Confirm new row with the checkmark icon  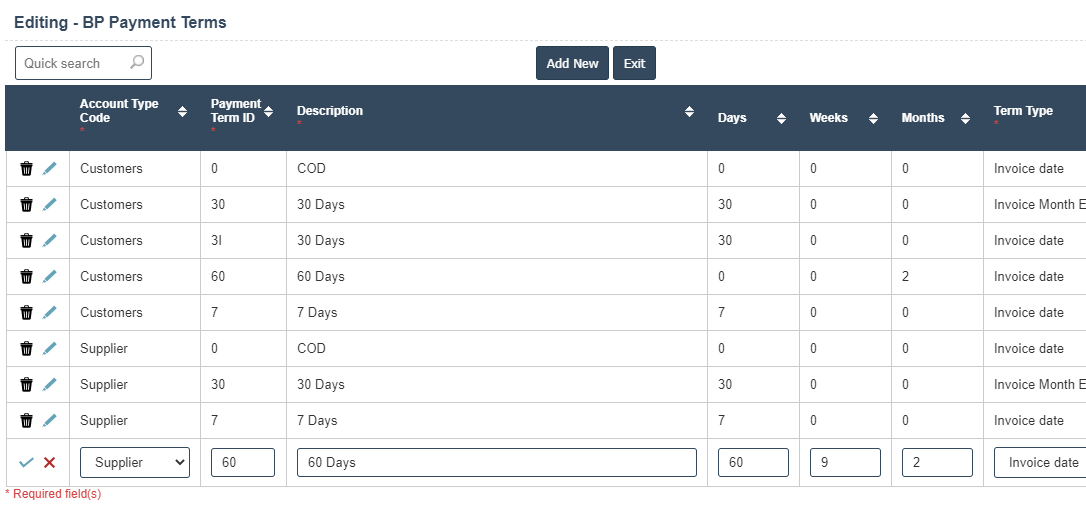26,463
